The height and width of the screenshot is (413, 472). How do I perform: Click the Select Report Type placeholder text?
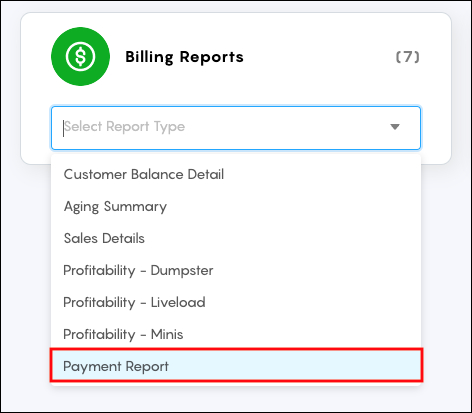click(x=124, y=127)
